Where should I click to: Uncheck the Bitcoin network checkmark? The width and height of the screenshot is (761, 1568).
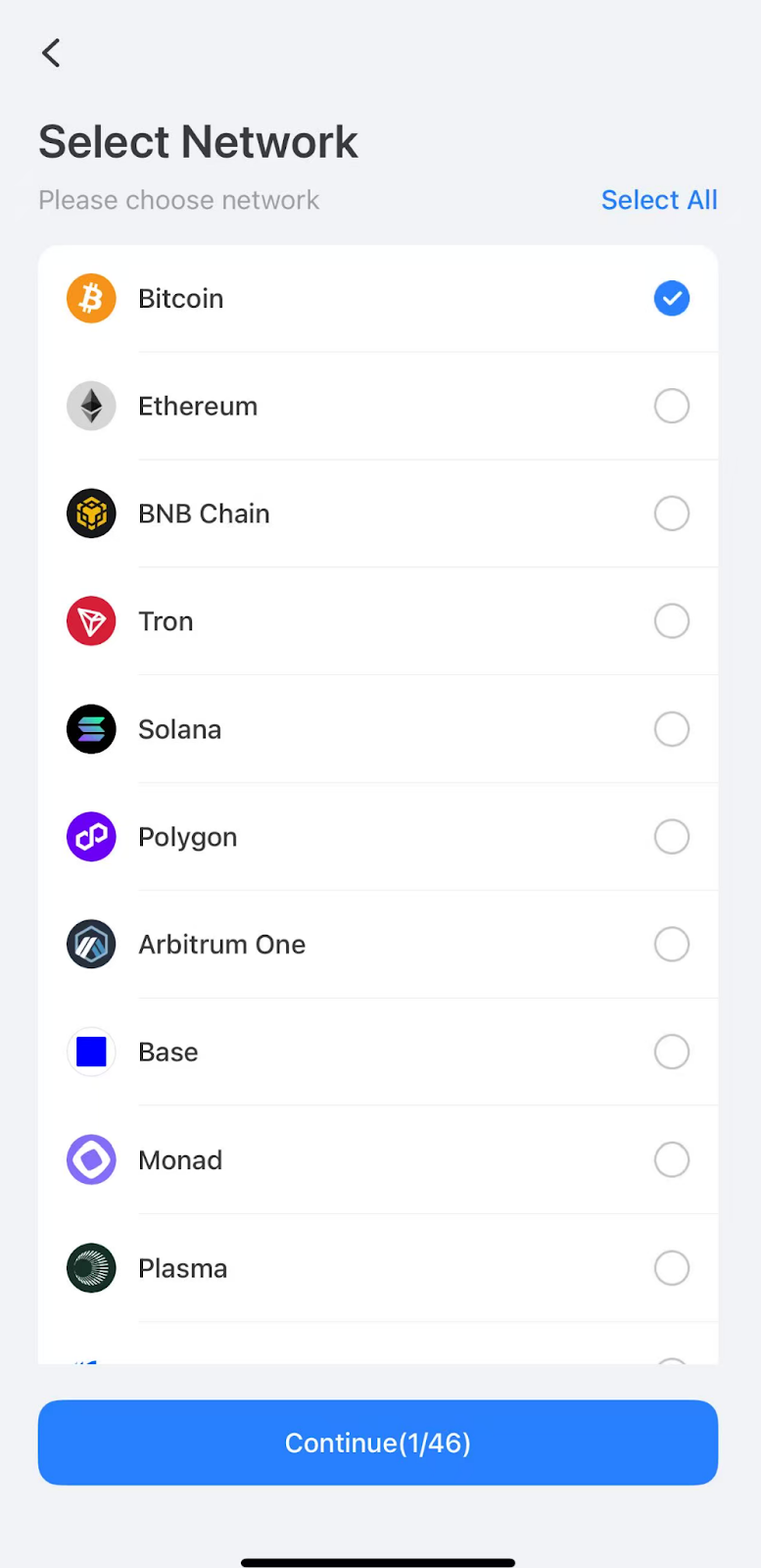pyautogui.click(x=672, y=298)
